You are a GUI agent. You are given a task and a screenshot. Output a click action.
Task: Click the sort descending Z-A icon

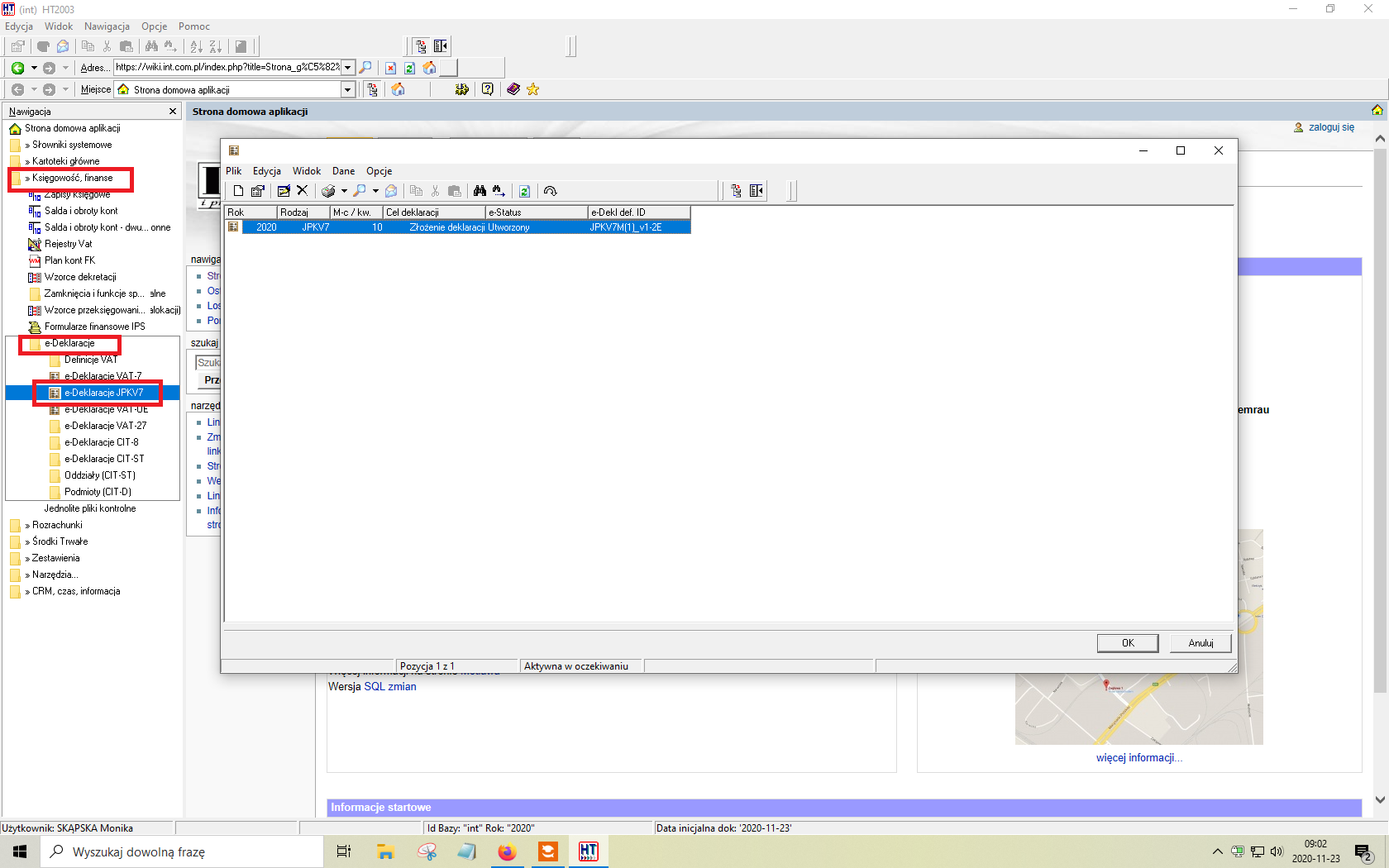tap(215, 46)
